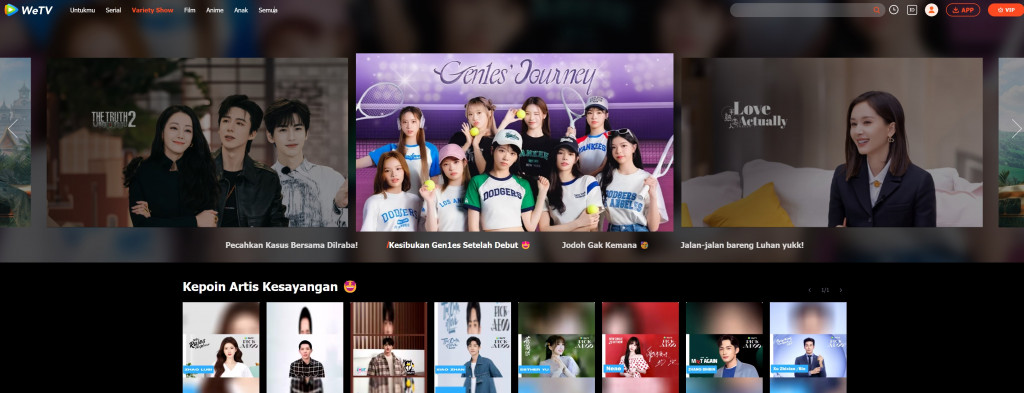Go to previous page of artist row
Screen dimensions: 1024x393
point(810,290)
